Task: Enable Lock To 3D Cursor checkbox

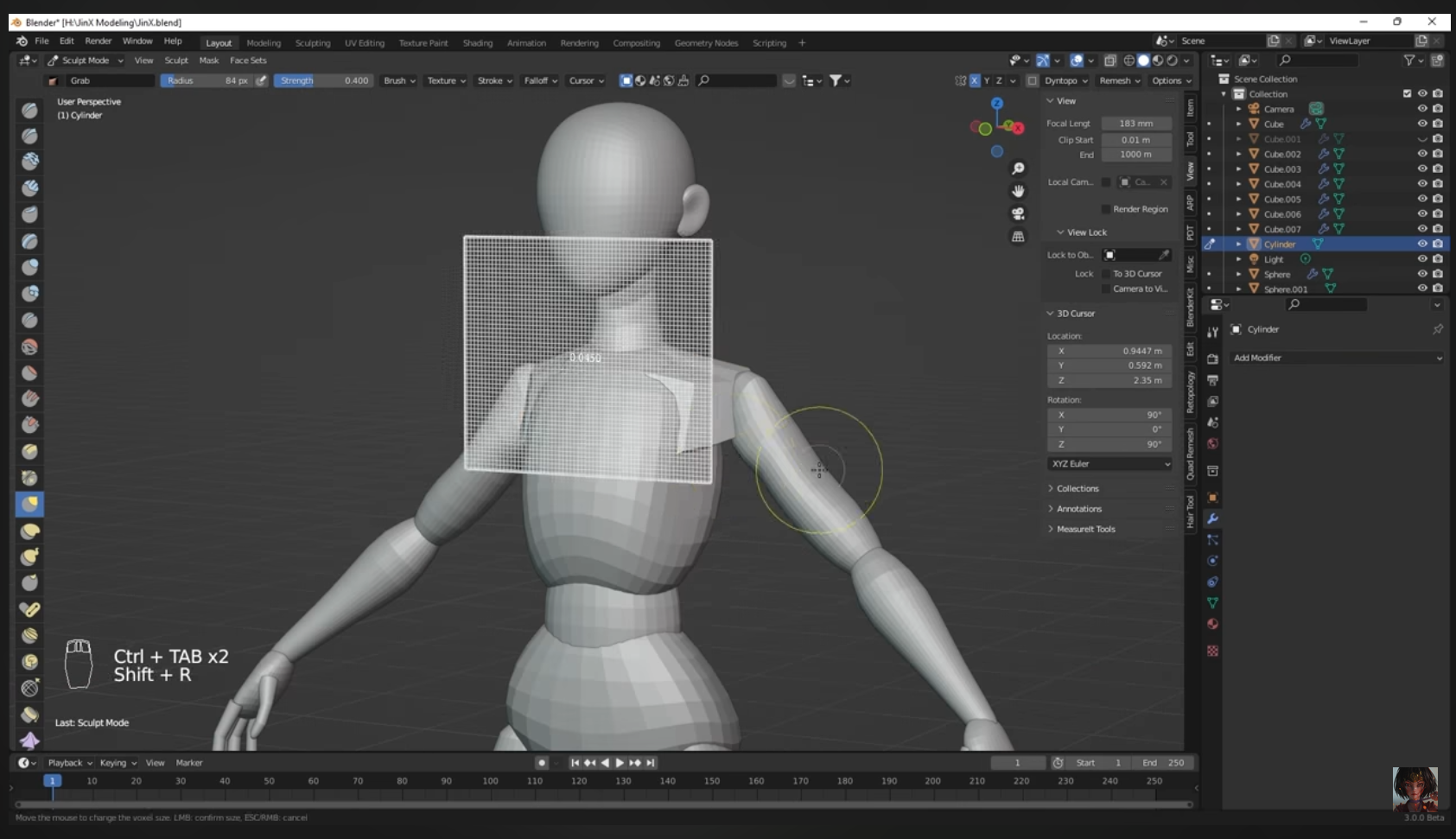Action: 1106,274
